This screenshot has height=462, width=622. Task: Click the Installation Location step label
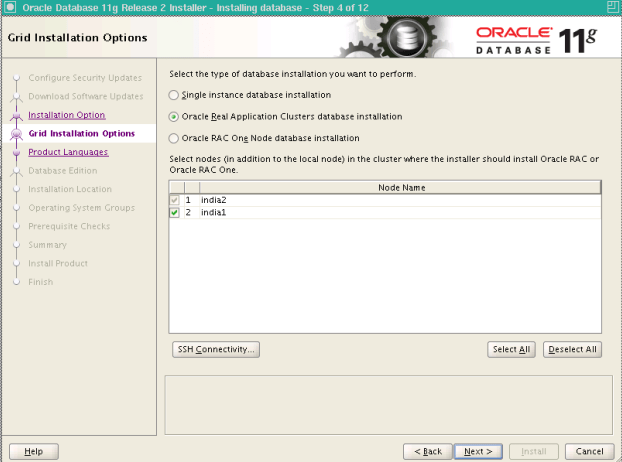pos(70,190)
